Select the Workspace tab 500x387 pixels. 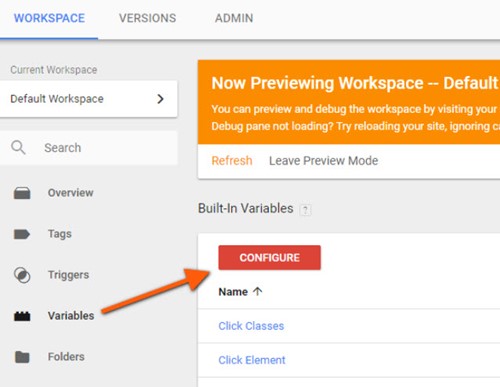click(49, 18)
